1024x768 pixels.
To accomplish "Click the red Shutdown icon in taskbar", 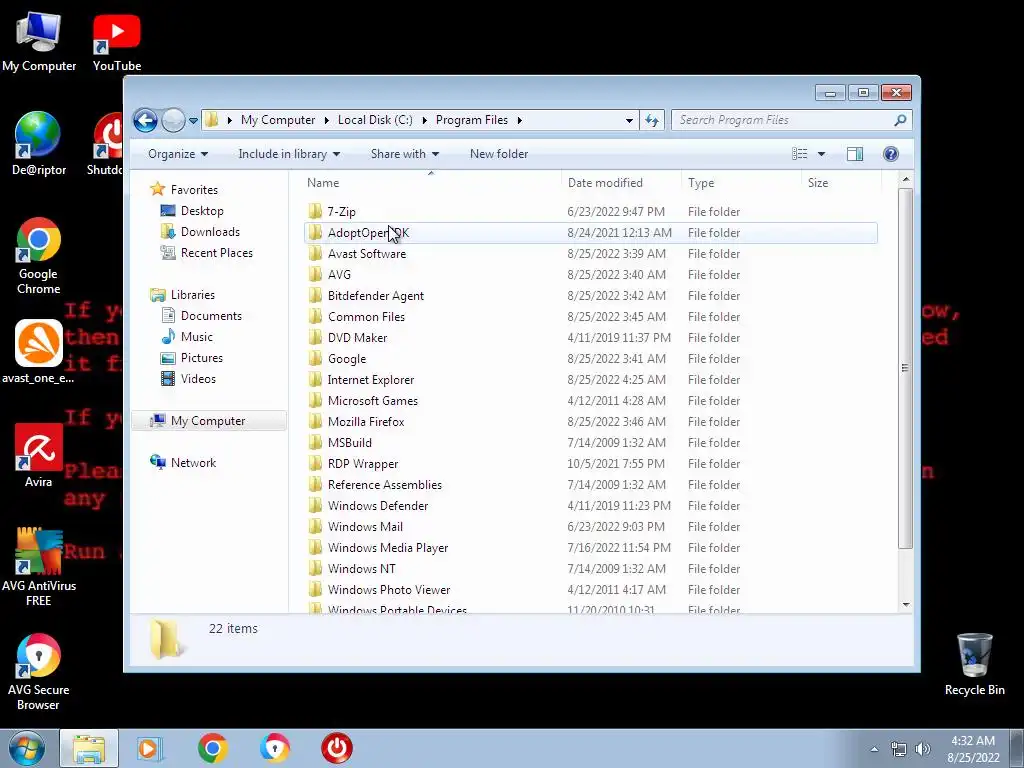I will (337, 748).
